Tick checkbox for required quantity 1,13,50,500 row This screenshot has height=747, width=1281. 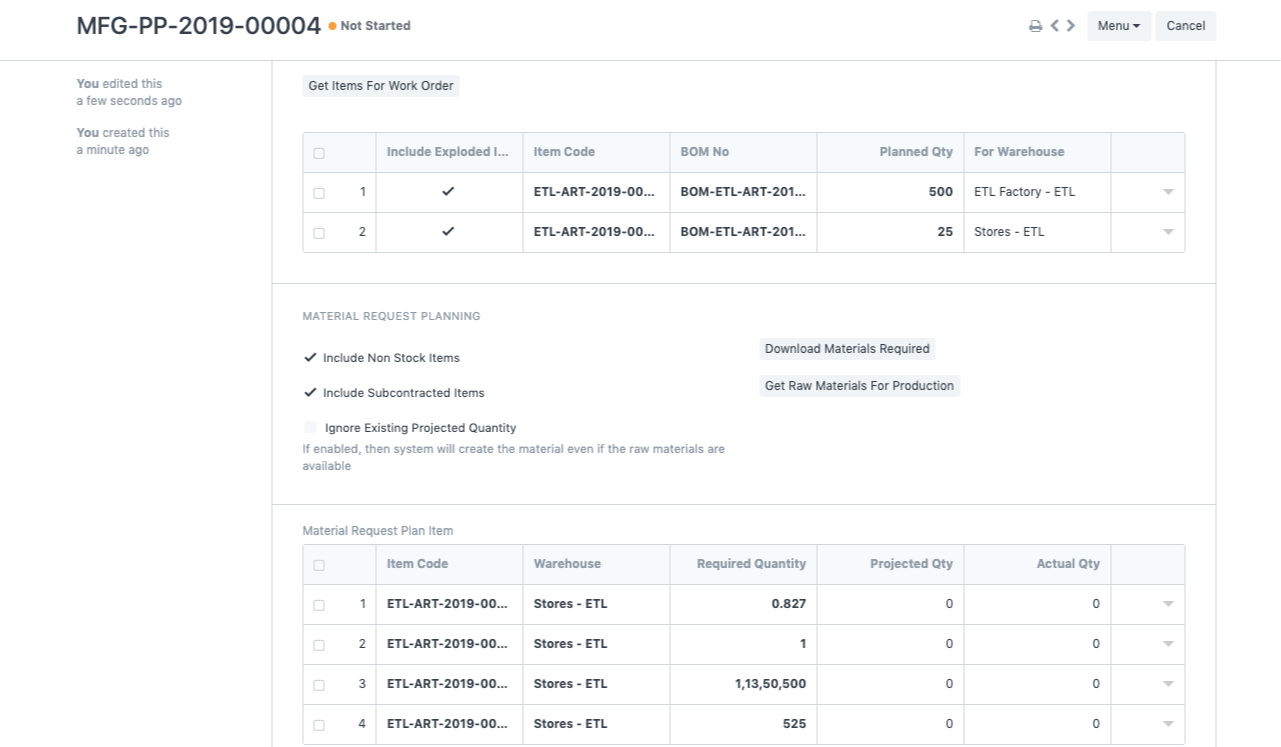click(x=319, y=685)
